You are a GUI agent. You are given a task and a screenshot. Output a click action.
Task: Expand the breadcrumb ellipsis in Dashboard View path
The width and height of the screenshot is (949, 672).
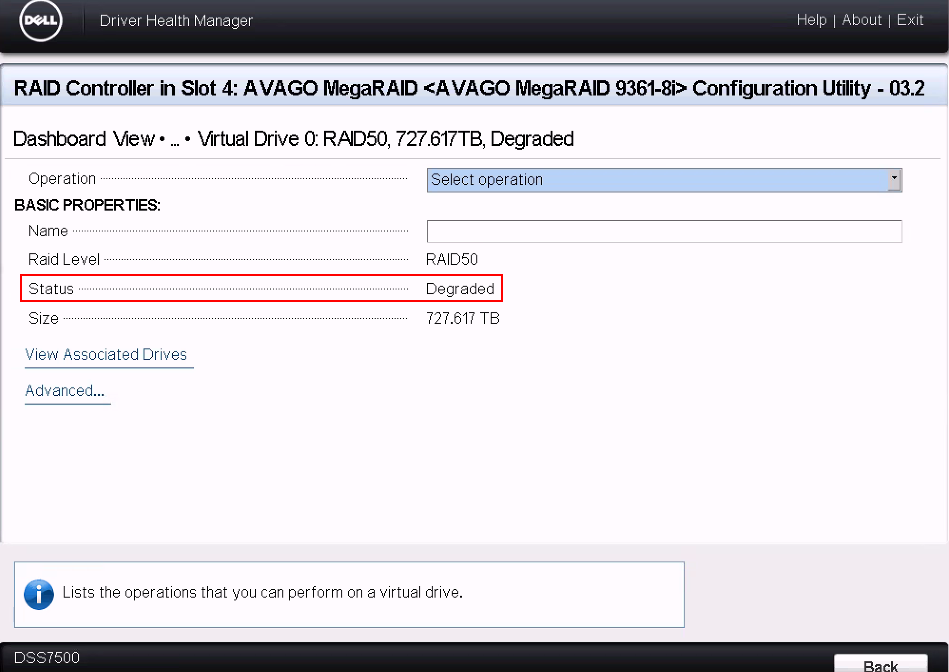176,139
